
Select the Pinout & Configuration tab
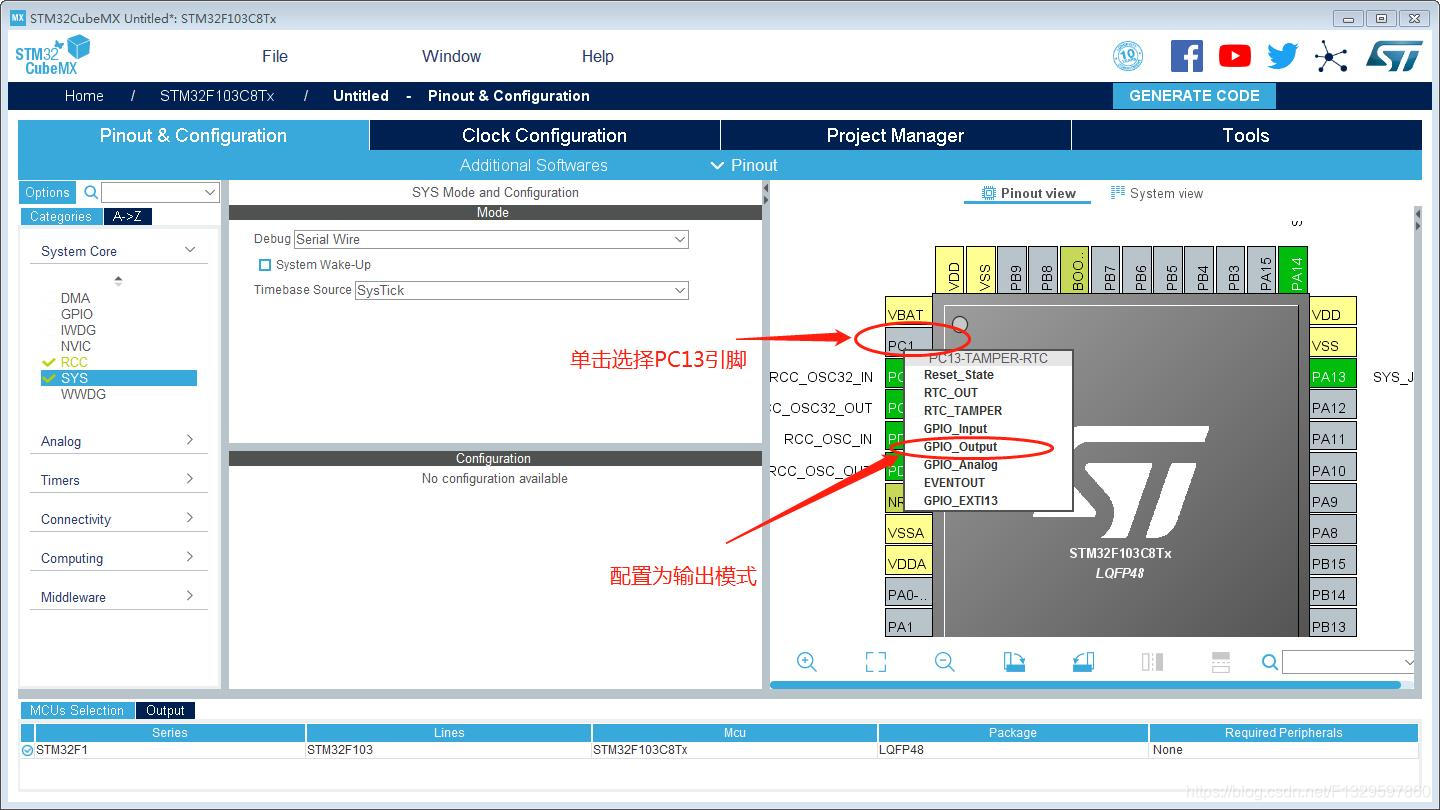coord(193,135)
